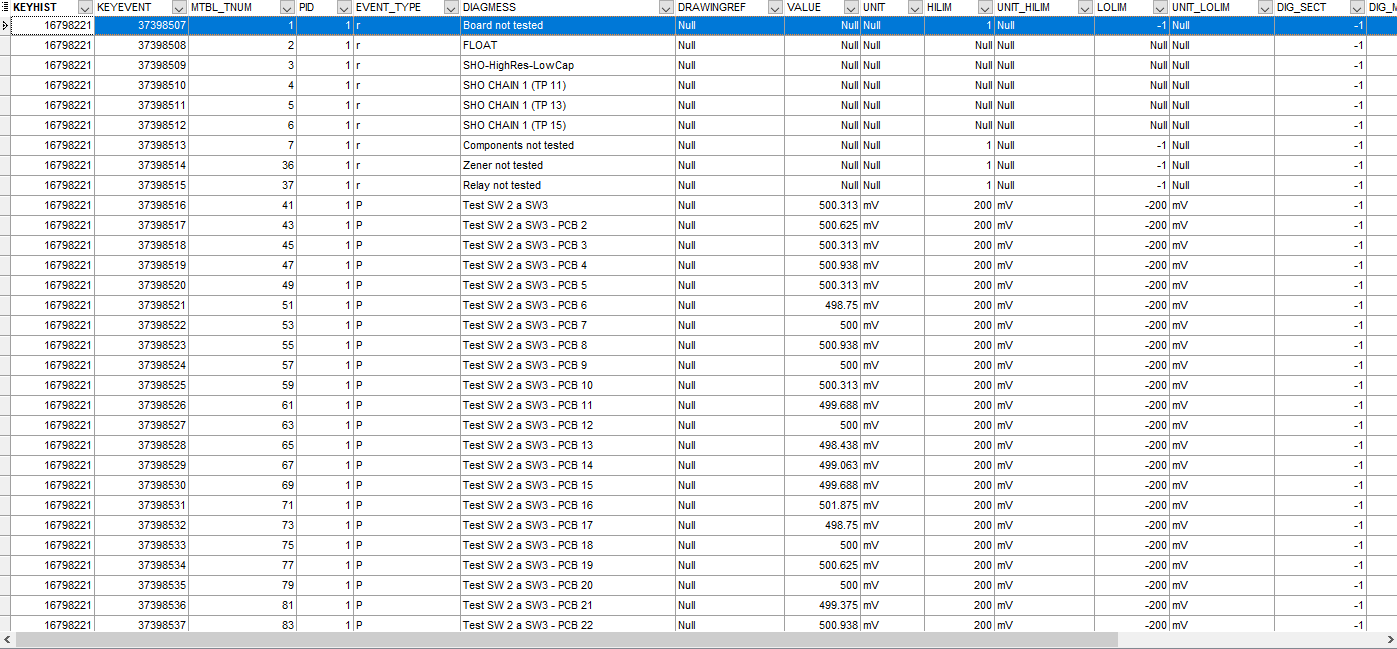
Task: Open the filter dropdown on the DIAGMESS column
Action: [x=666, y=8]
